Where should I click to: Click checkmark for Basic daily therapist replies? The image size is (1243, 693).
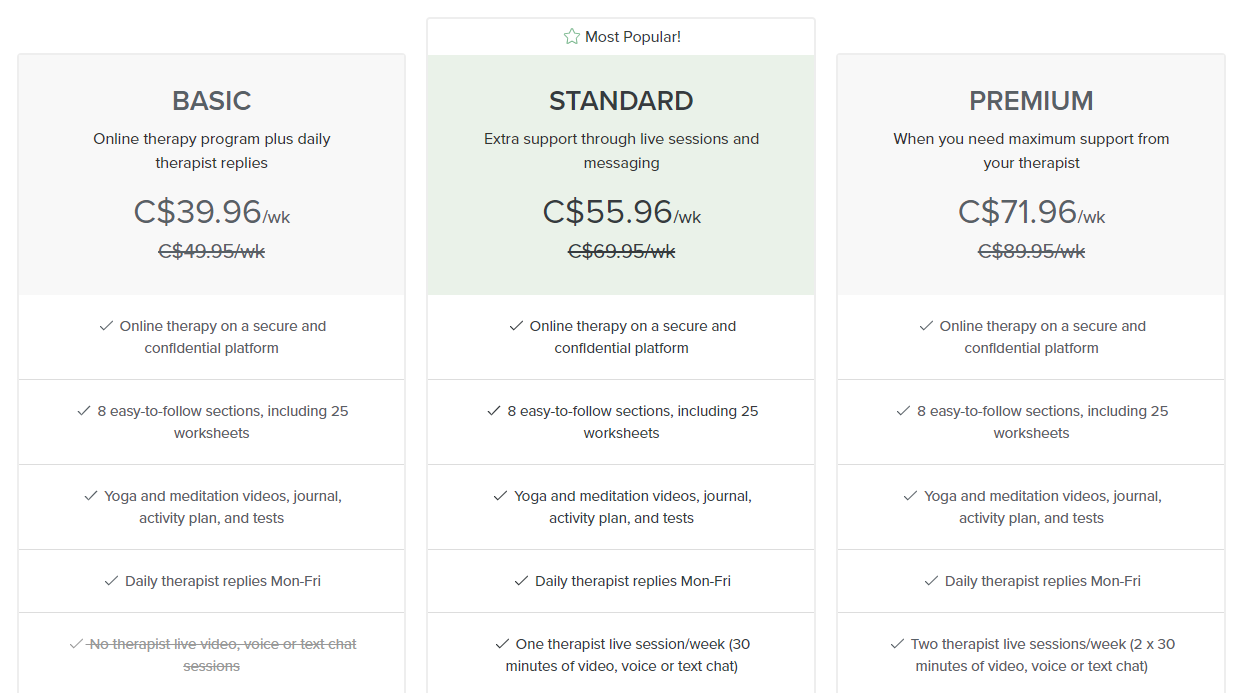coord(112,581)
